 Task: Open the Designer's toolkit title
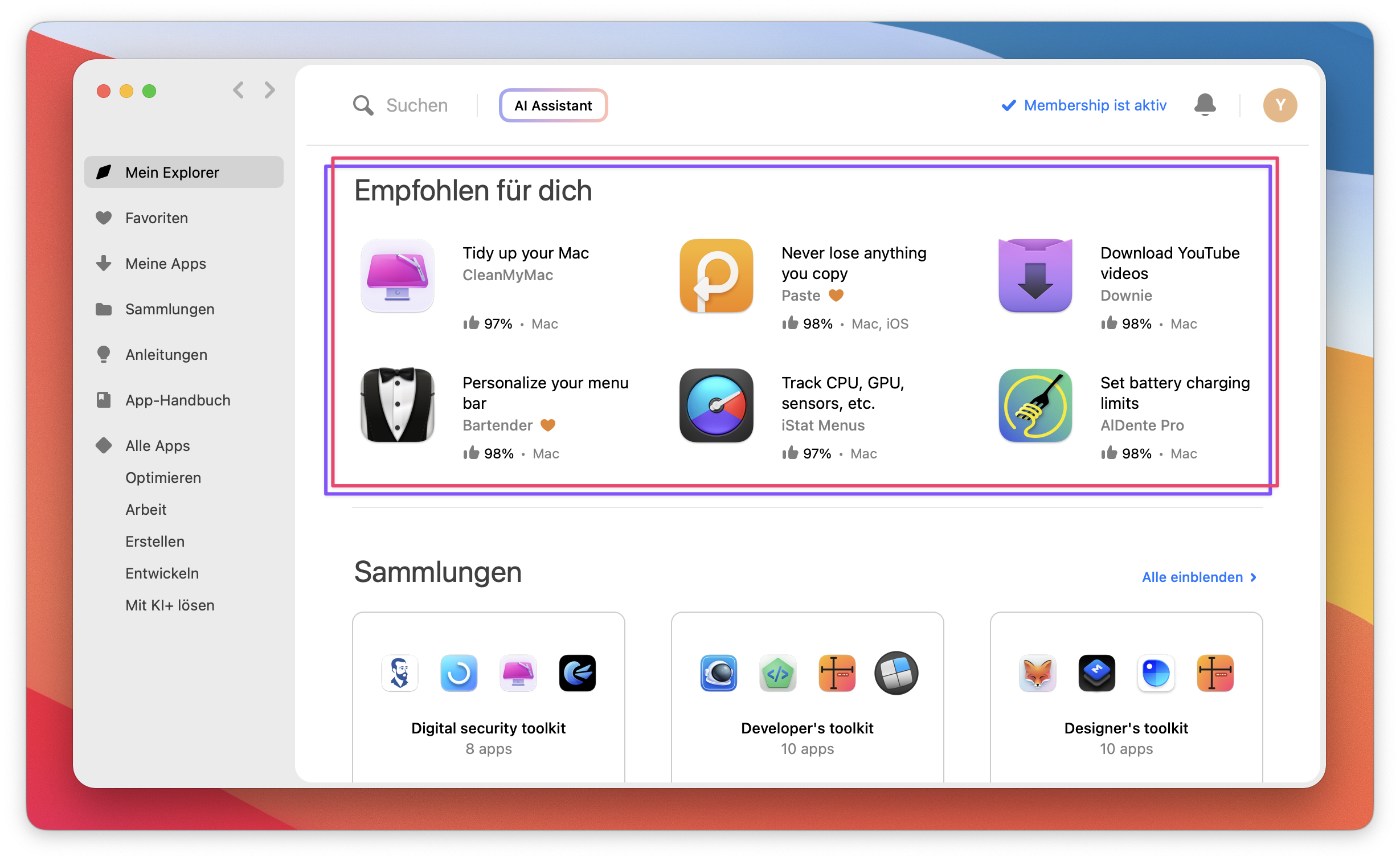[1126, 728]
